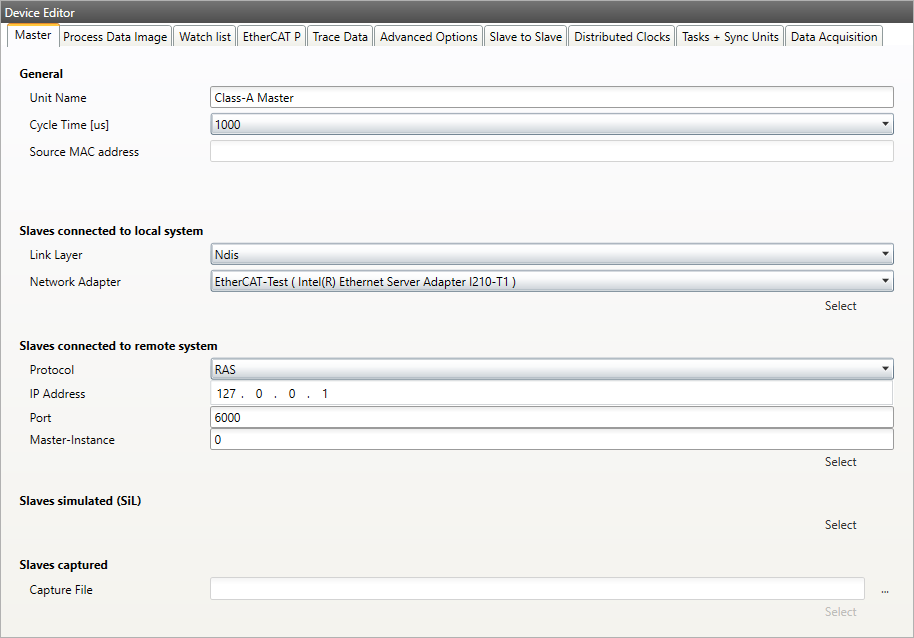
Task: Click the Capture File browse ellipsis button
Action: tap(884, 591)
